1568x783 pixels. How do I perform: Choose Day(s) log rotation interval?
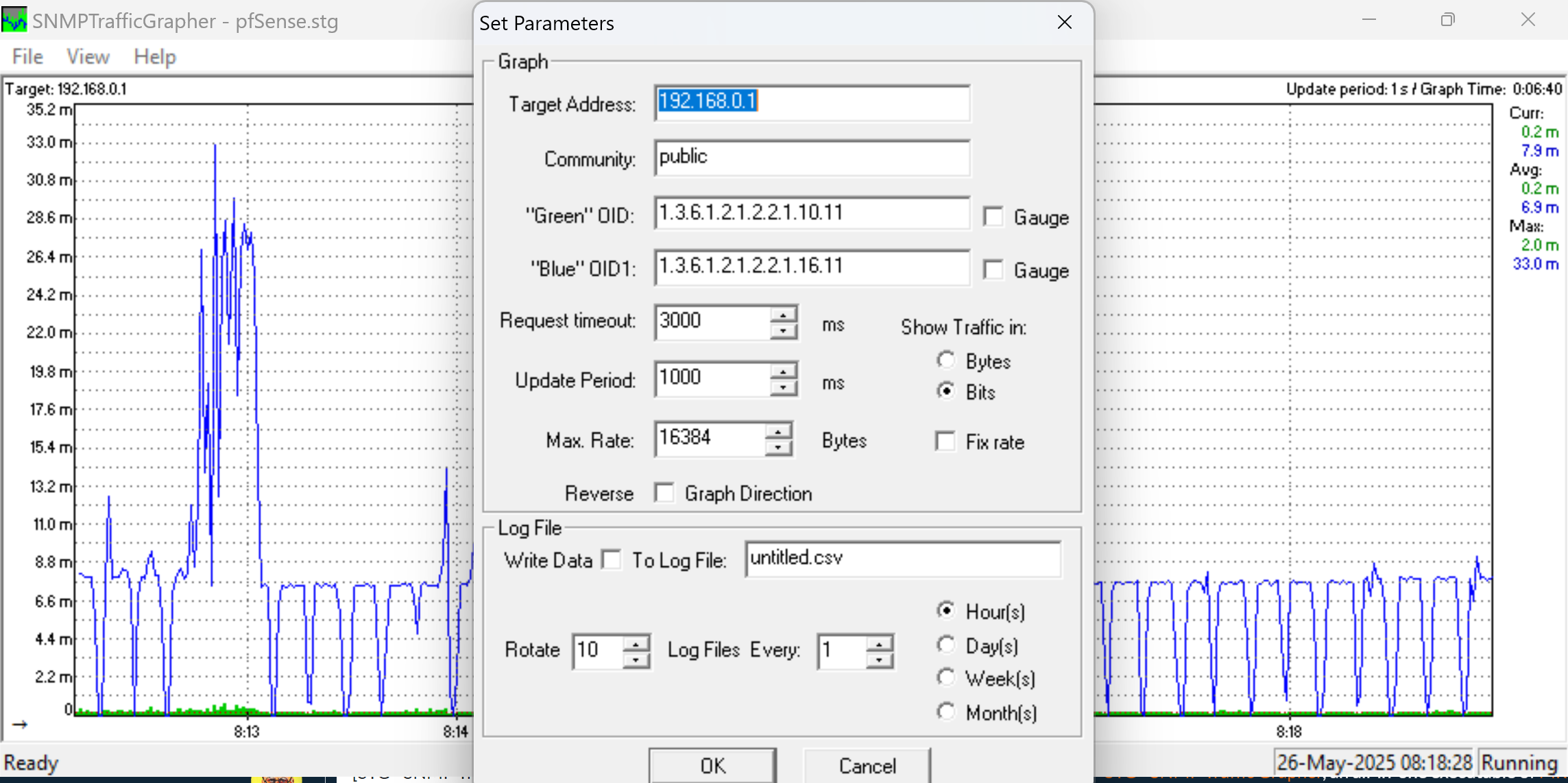point(946,645)
